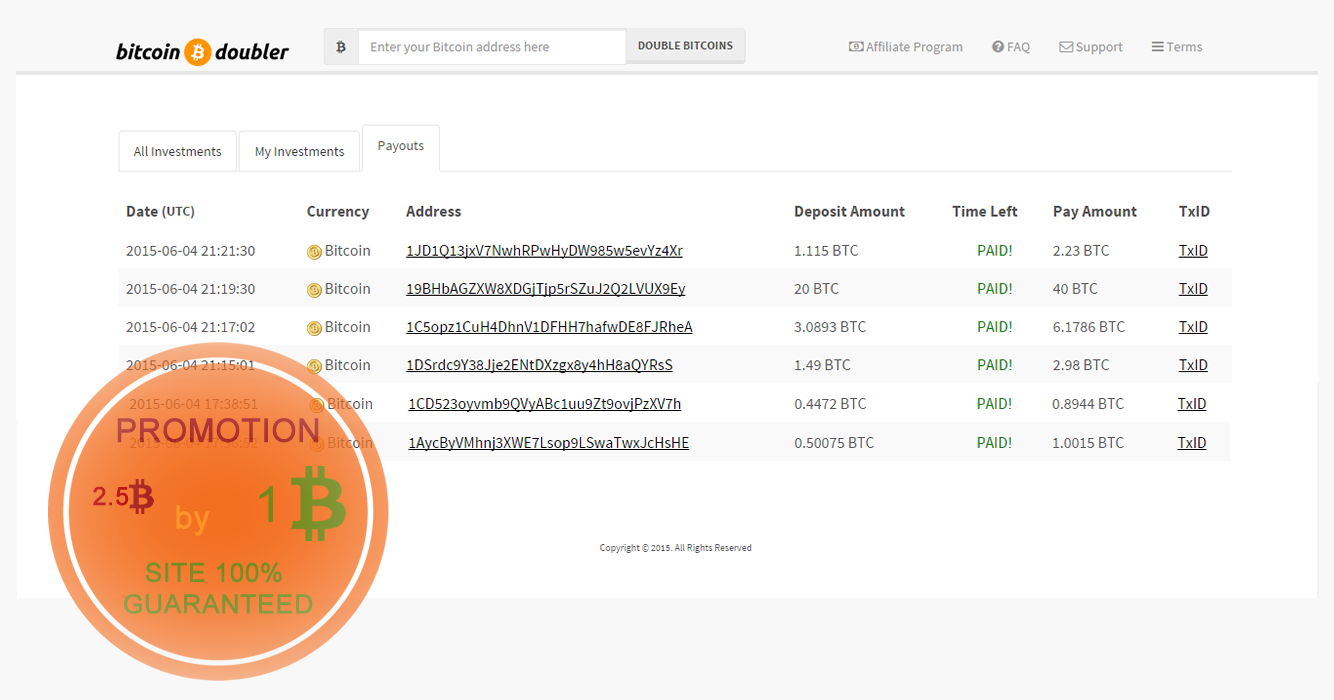Open address 19BHbAGZXW8XDGjTjp5rSZuJ2Q2LVUX9Ey

(545, 289)
